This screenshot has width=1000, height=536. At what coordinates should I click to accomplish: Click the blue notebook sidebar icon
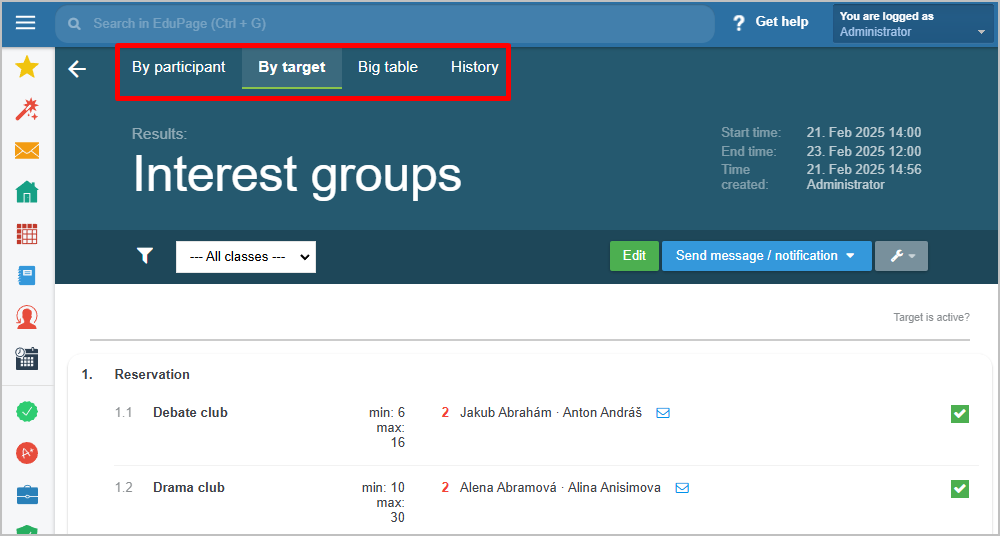click(x=27, y=276)
